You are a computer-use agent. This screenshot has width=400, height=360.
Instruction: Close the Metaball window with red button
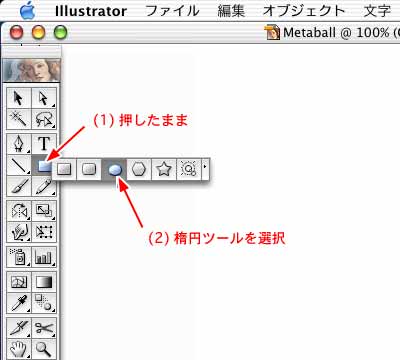point(16,32)
